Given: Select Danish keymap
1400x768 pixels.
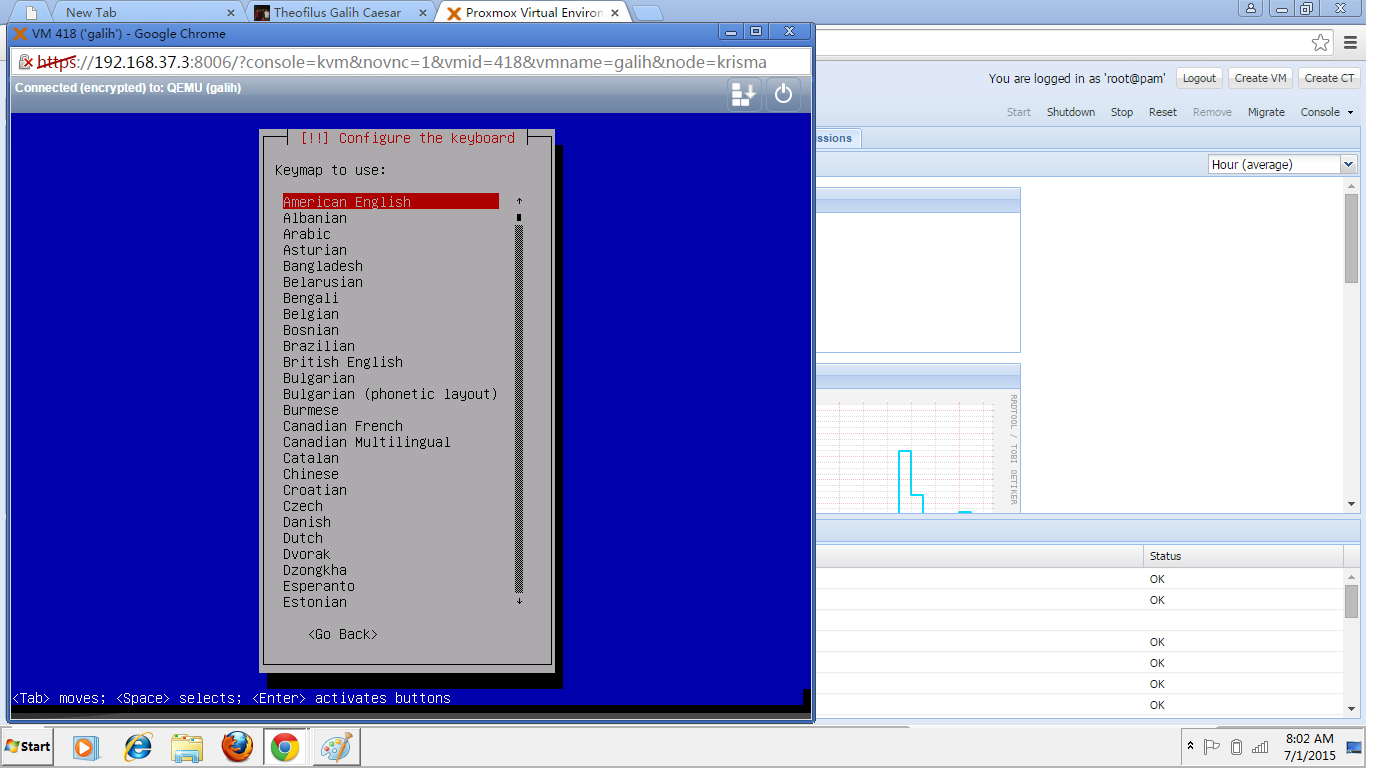Looking at the screenshot, I should (307, 522).
